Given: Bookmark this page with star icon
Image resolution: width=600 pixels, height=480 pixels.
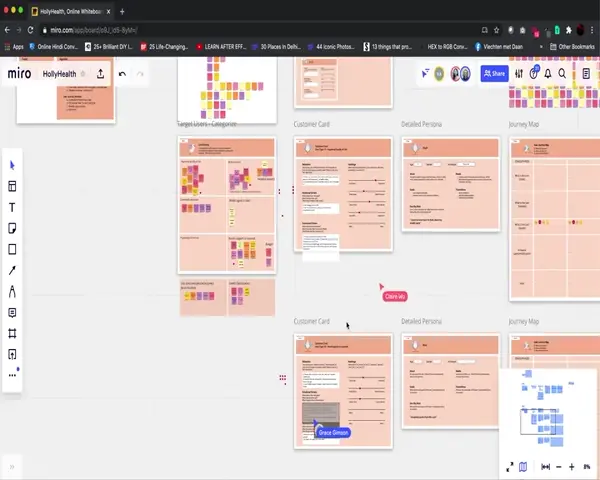Looking at the screenshot, I should click(496, 30).
